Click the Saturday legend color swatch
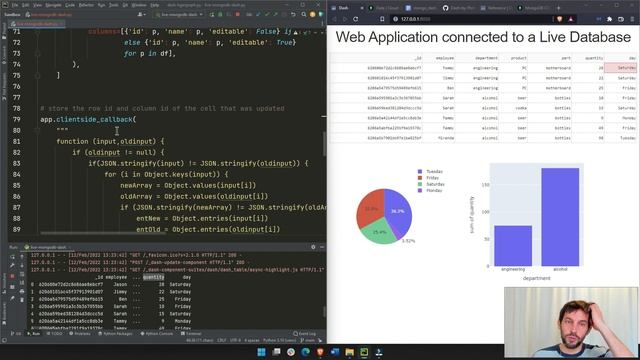 pyautogui.click(x=420, y=184)
